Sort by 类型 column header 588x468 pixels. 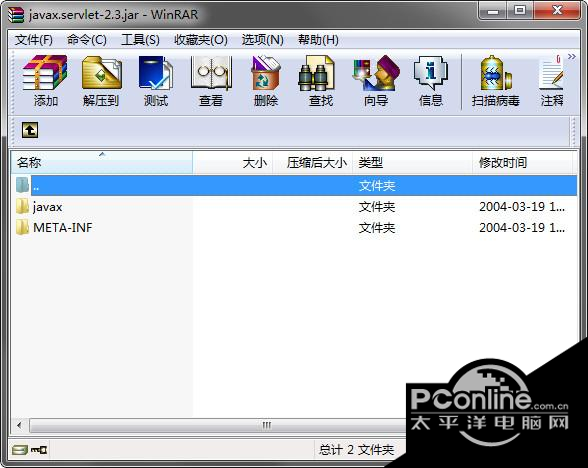click(x=412, y=162)
